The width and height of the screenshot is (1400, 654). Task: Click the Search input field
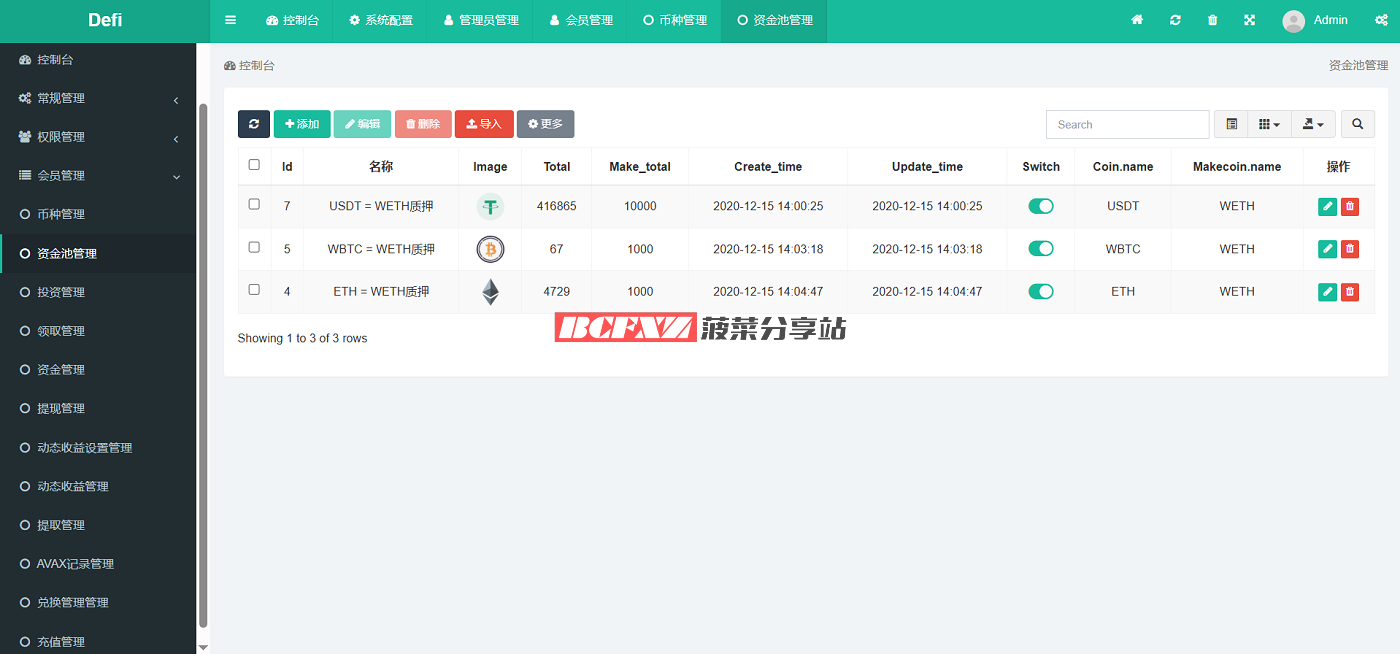1127,124
